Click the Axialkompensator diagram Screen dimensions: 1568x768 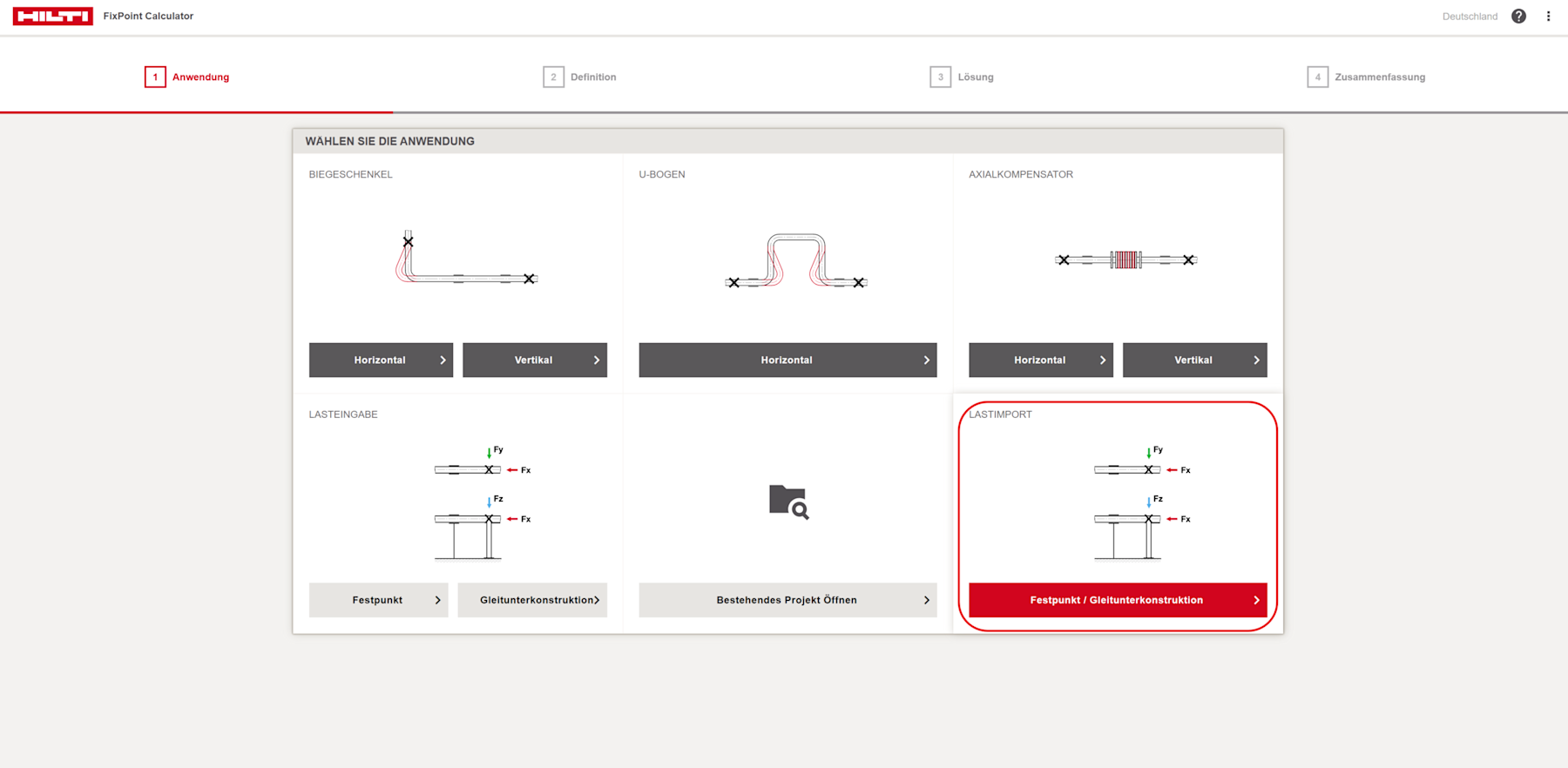pos(1125,259)
